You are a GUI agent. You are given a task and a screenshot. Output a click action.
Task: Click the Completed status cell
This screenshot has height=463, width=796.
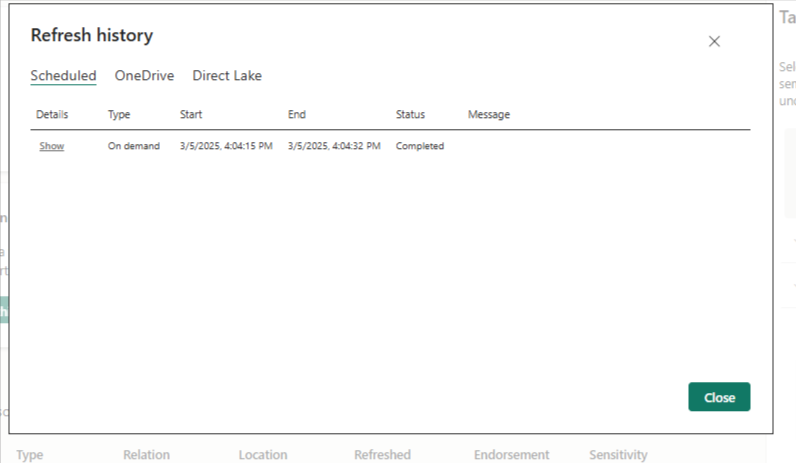click(420, 146)
